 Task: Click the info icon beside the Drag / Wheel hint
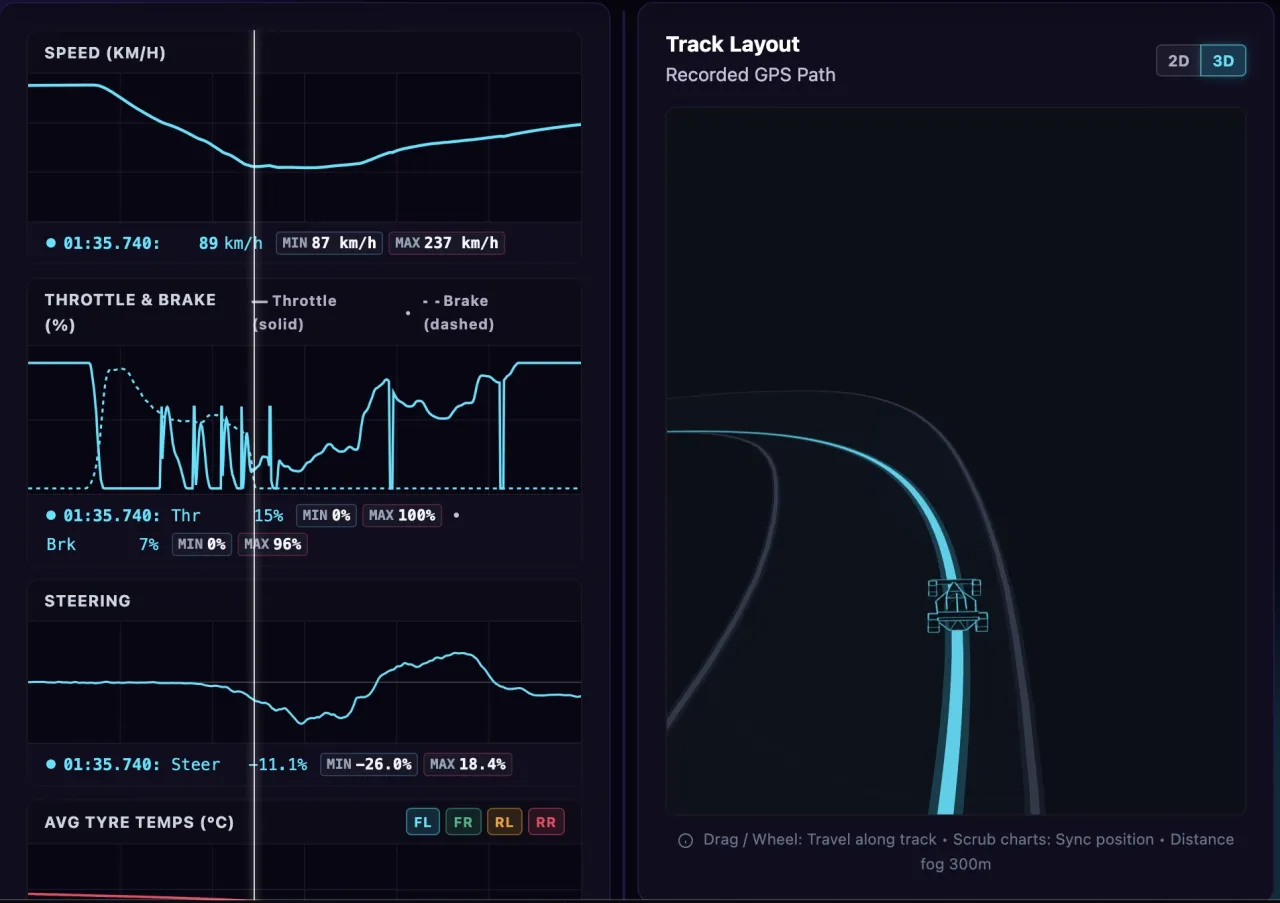click(x=685, y=840)
